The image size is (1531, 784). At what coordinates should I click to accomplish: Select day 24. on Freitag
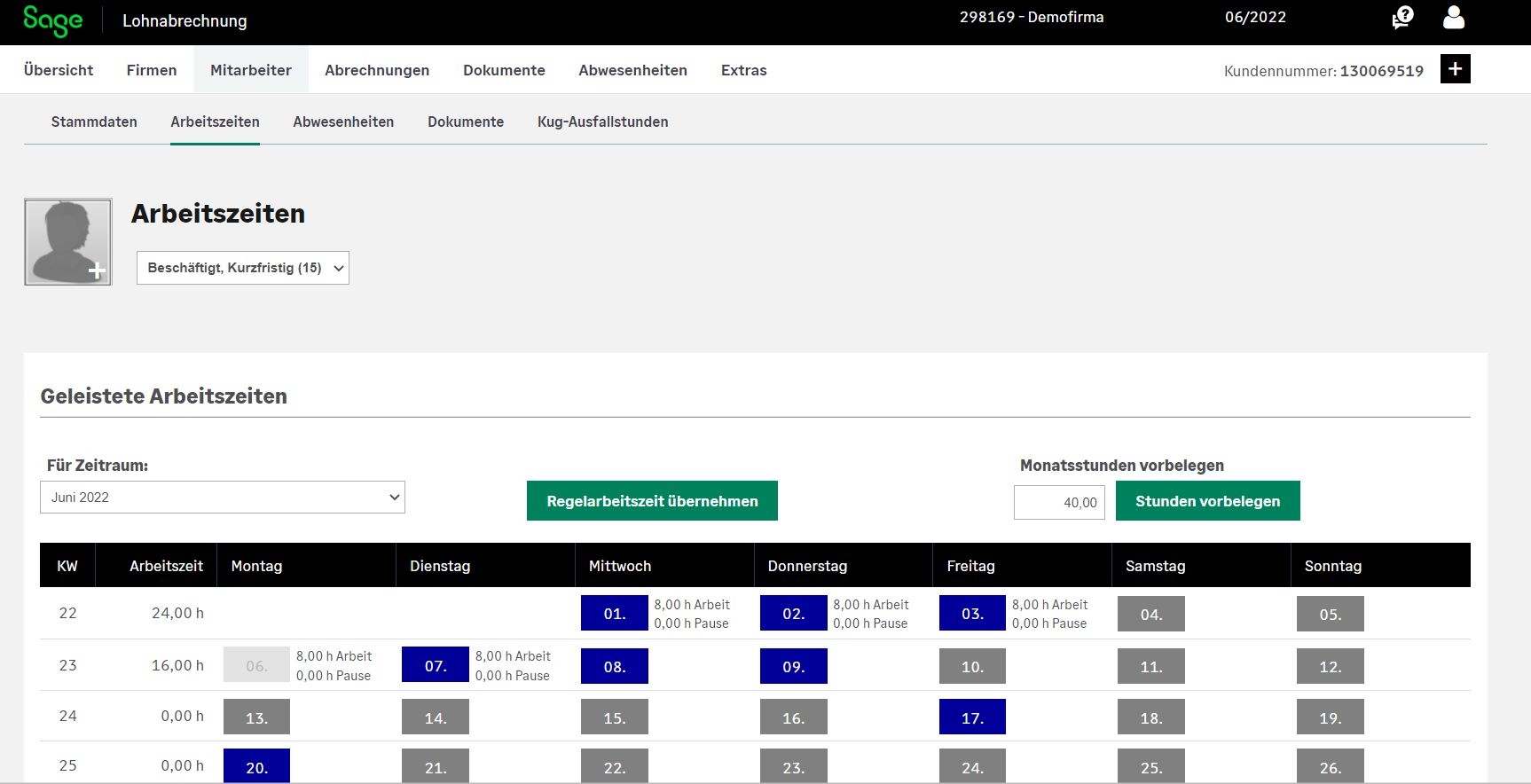[x=973, y=766]
